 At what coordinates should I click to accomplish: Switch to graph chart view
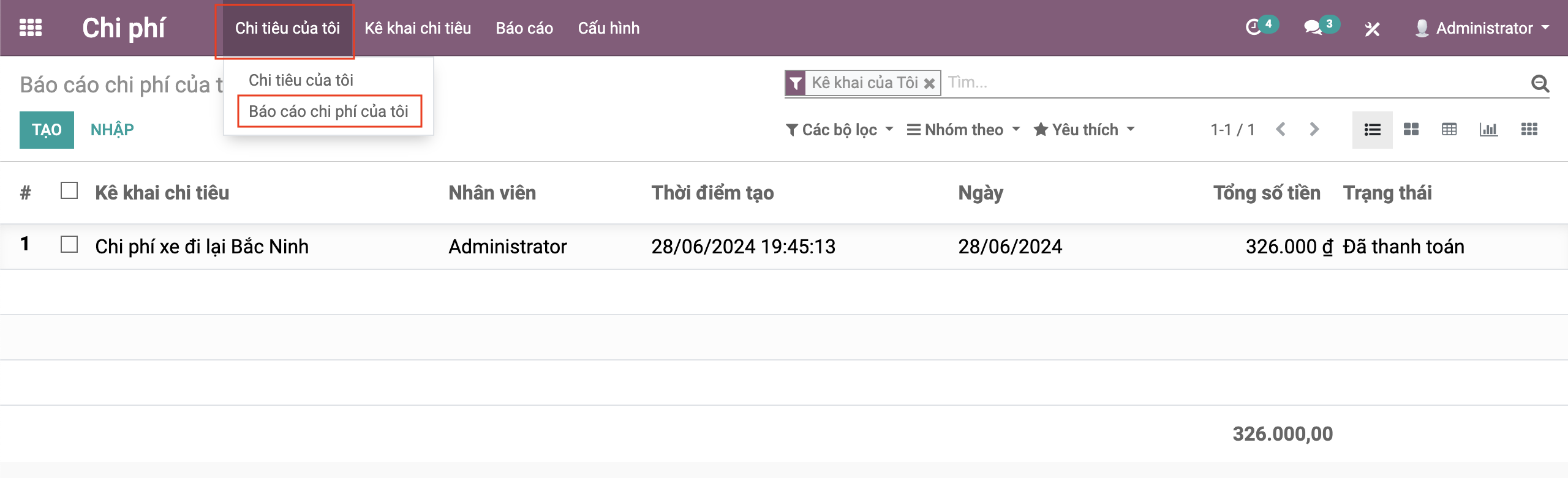pos(1488,130)
